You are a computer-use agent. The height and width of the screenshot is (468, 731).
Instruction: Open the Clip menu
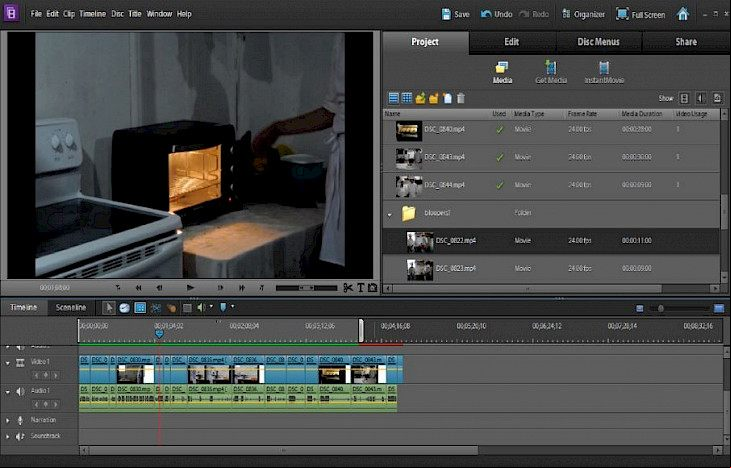[x=69, y=14]
